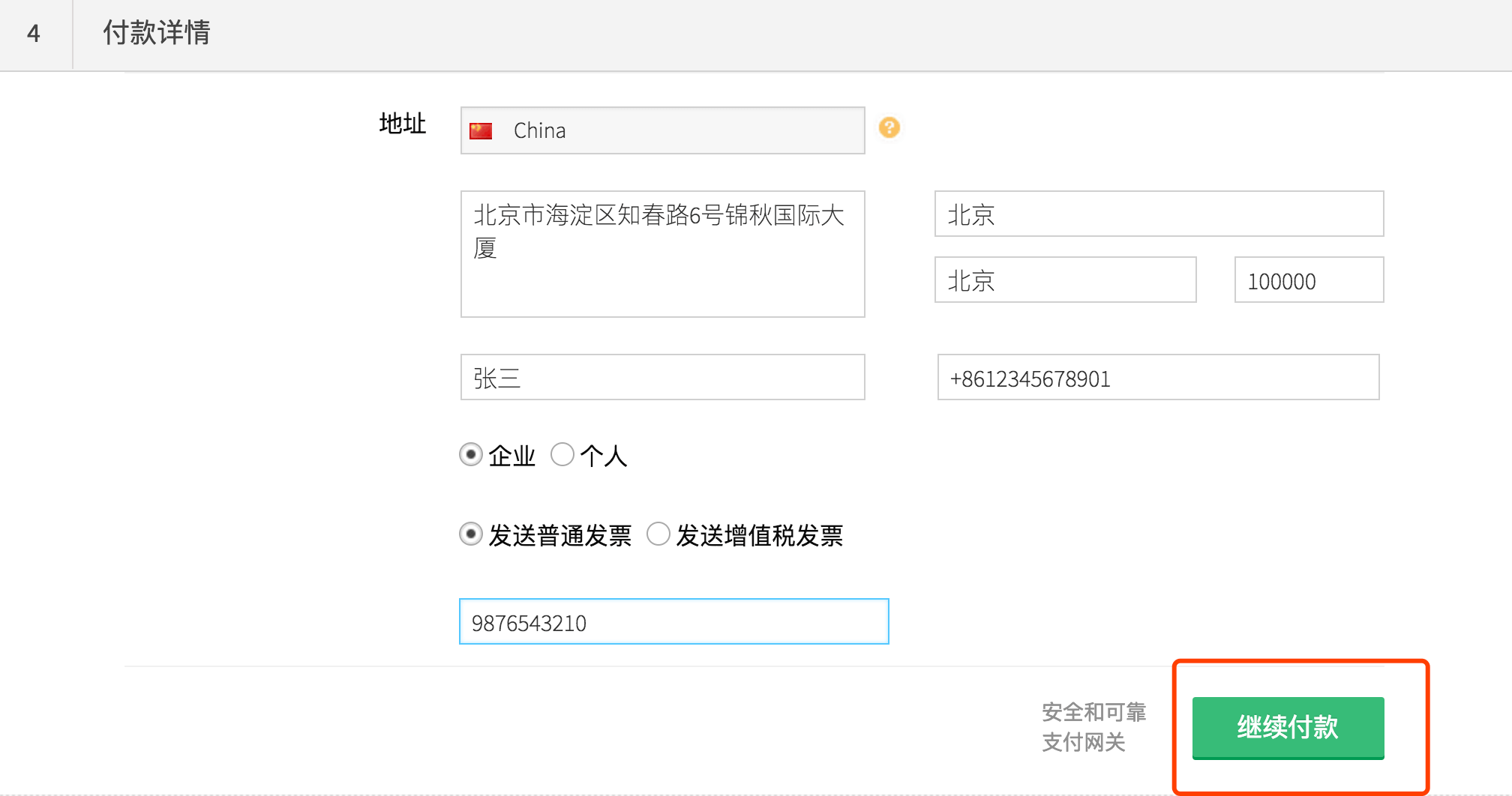Viewport: 1512px width, 796px height.
Task: Click the China flag icon
Action: (x=481, y=131)
